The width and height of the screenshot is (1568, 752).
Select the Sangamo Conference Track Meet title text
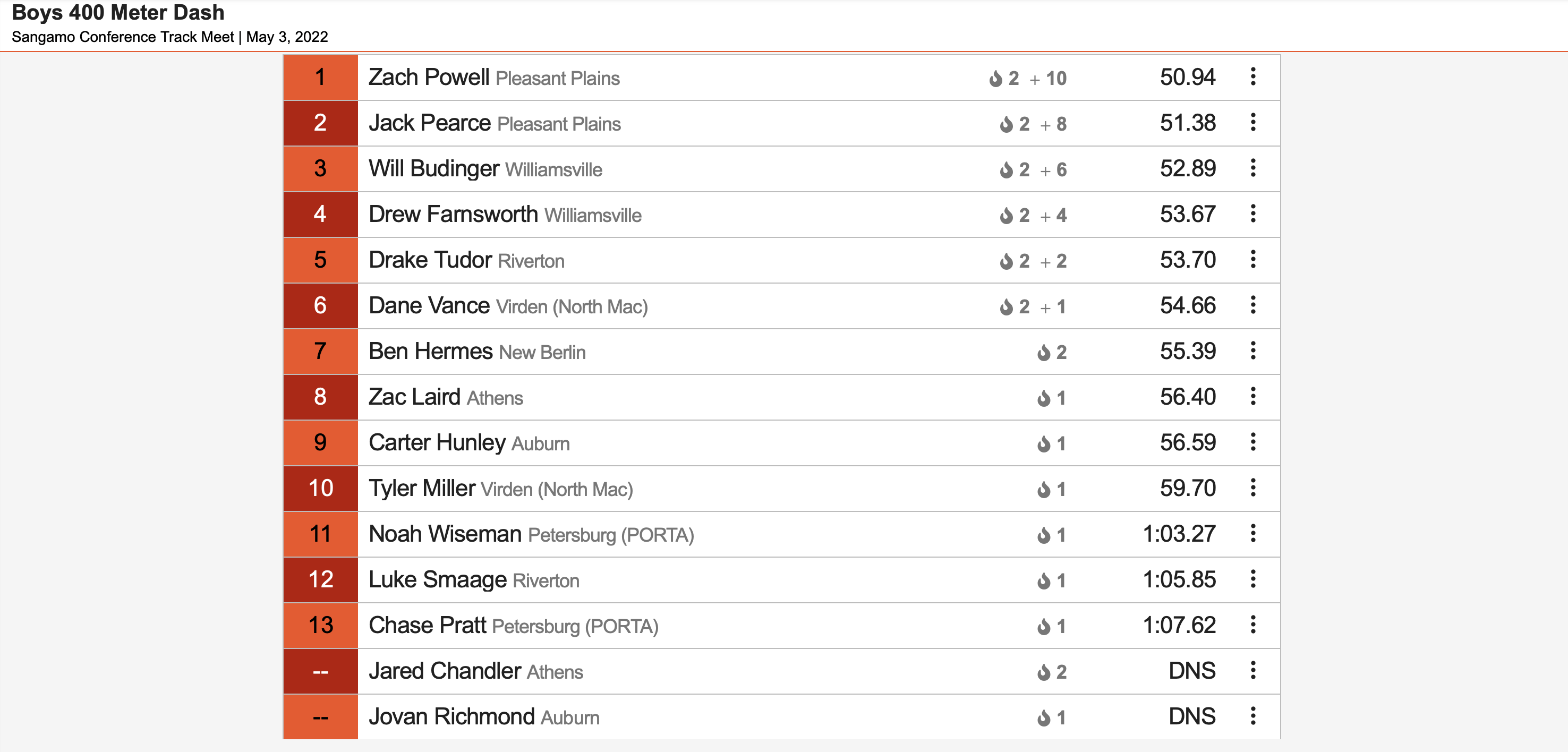(123, 37)
